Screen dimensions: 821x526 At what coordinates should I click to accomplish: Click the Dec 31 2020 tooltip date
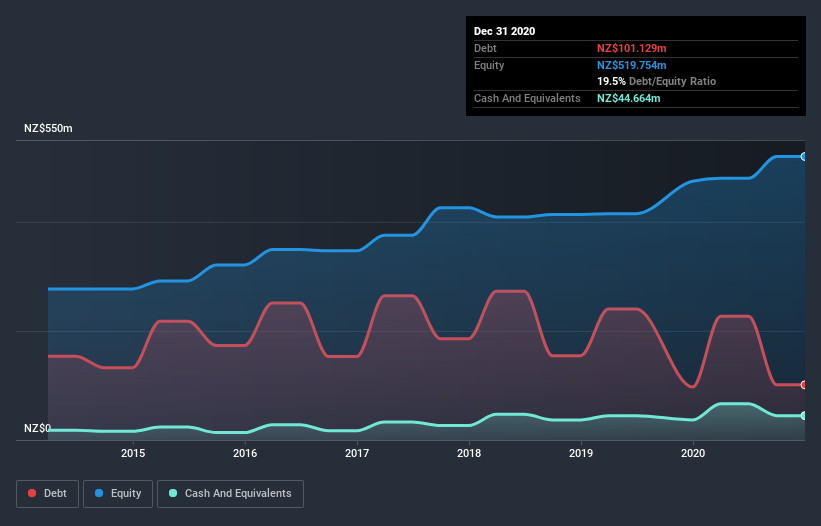click(504, 31)
